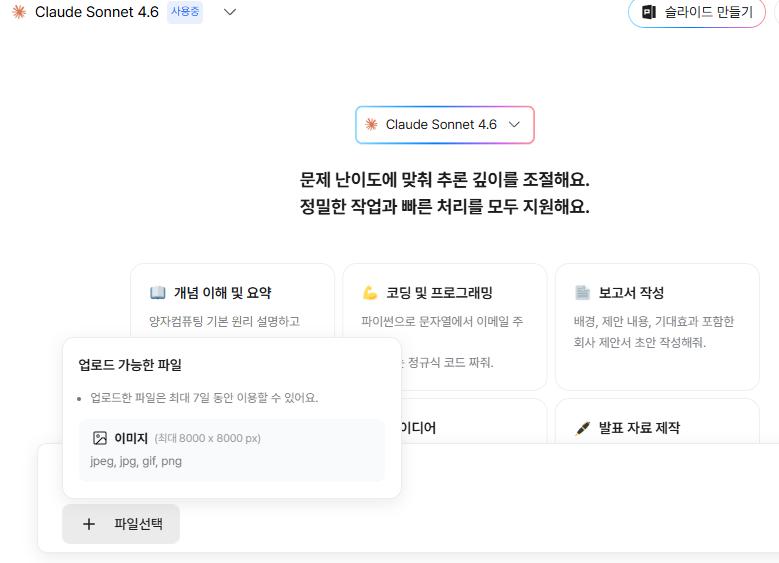Click text 업로드한 파일은 최대 7일 동안 이용할 수 있어요

204,398
